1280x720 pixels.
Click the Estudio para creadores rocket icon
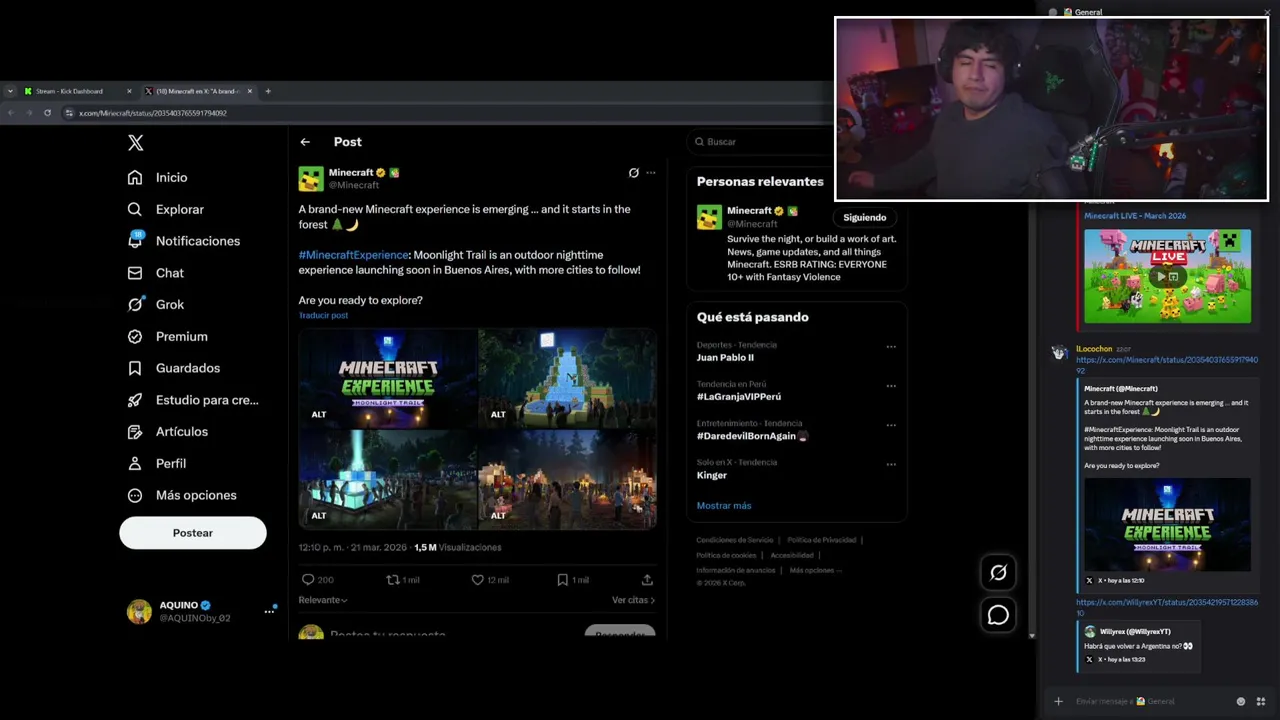coord(135,400)
